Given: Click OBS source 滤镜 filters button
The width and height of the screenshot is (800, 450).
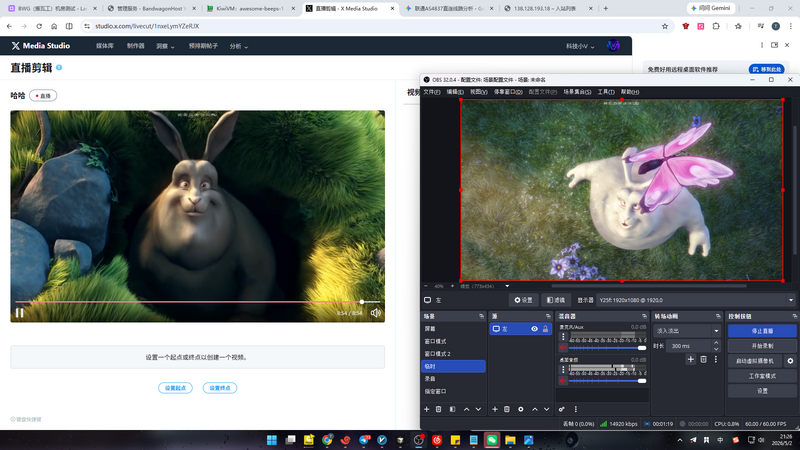Looking at the screenshot, I should 556,300.
